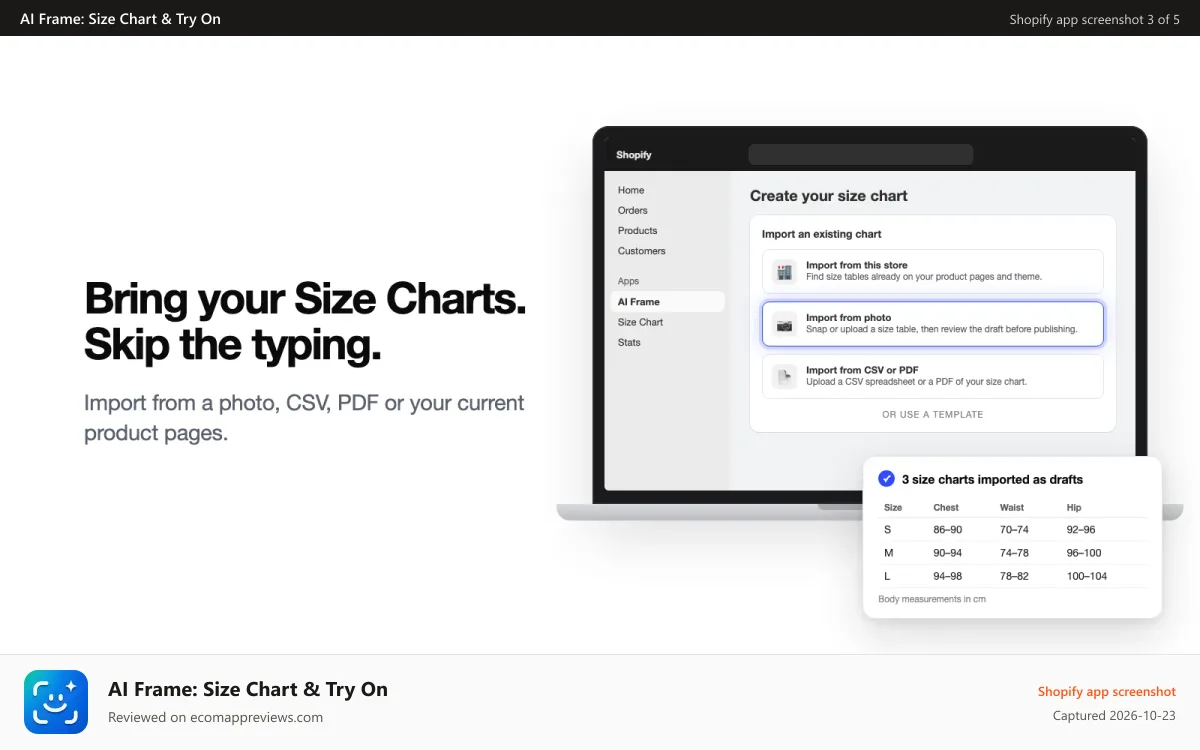Click chest value 94–98

tap(948, 576)
